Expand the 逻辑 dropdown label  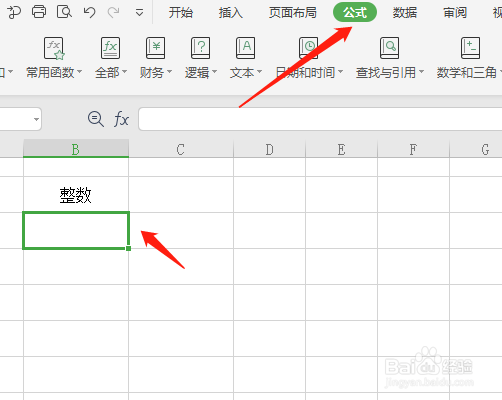pos(201,72)
